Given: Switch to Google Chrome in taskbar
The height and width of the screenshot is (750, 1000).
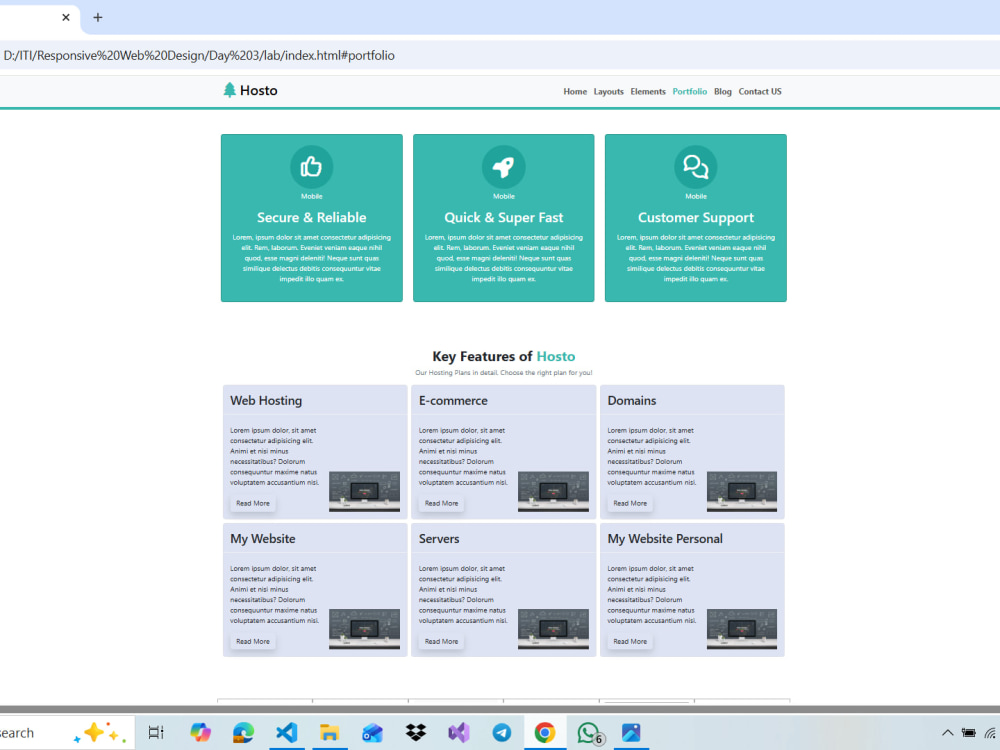Looking at the screenshot, I should coord(545,732).
